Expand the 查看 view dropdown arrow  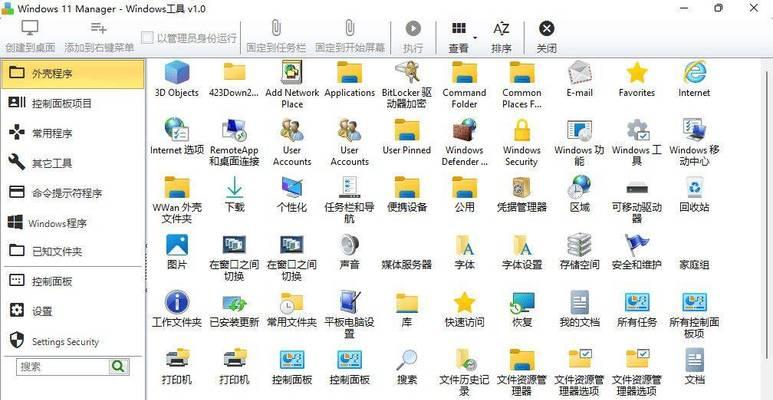click(x=475, y=37)
